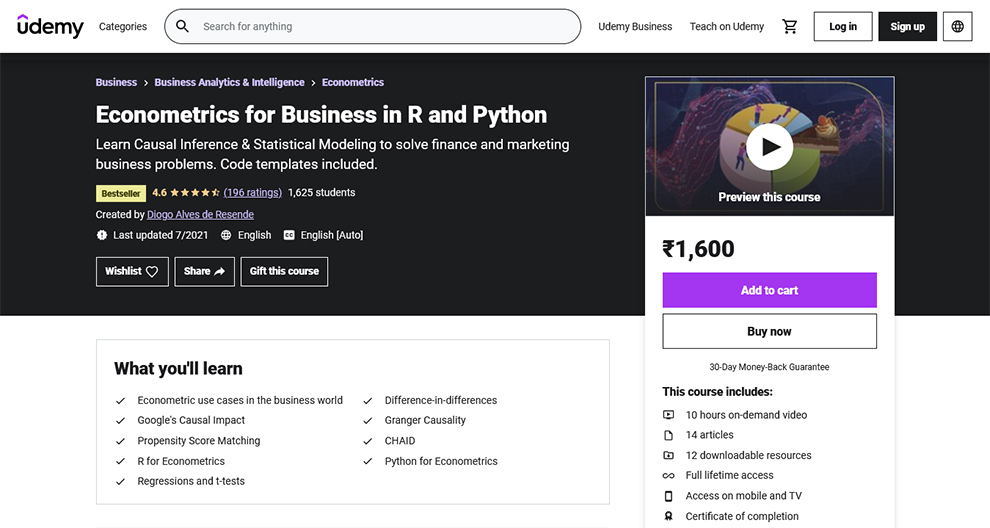Click checkmark beside Google's Causal Impact

(x=120, y=421)
